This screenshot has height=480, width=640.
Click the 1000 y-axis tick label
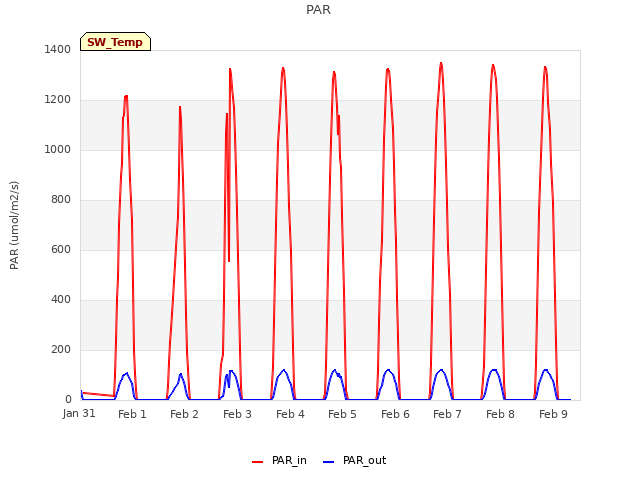click(58, 149)
